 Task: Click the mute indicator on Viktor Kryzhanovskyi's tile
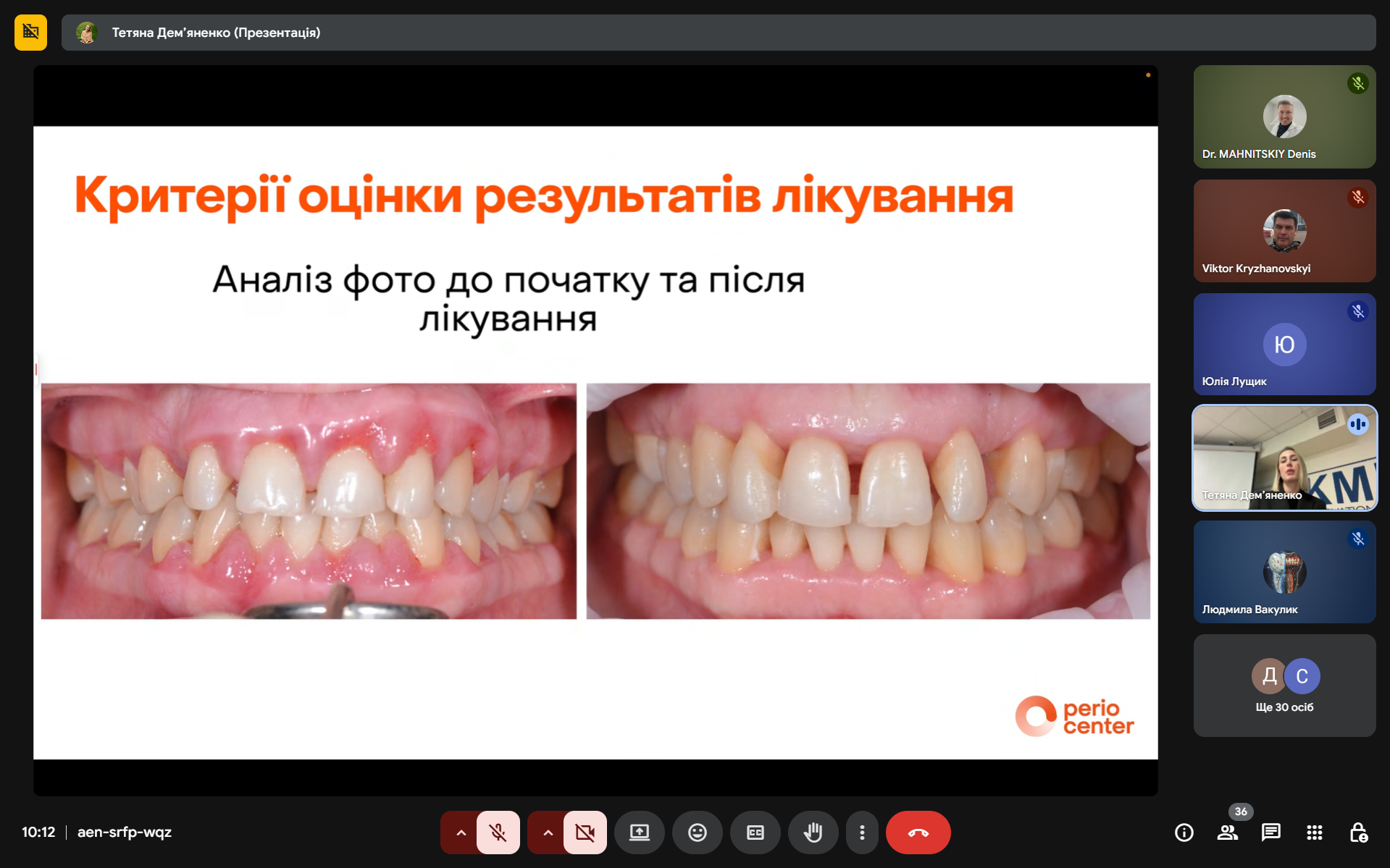coord(1357,196)
